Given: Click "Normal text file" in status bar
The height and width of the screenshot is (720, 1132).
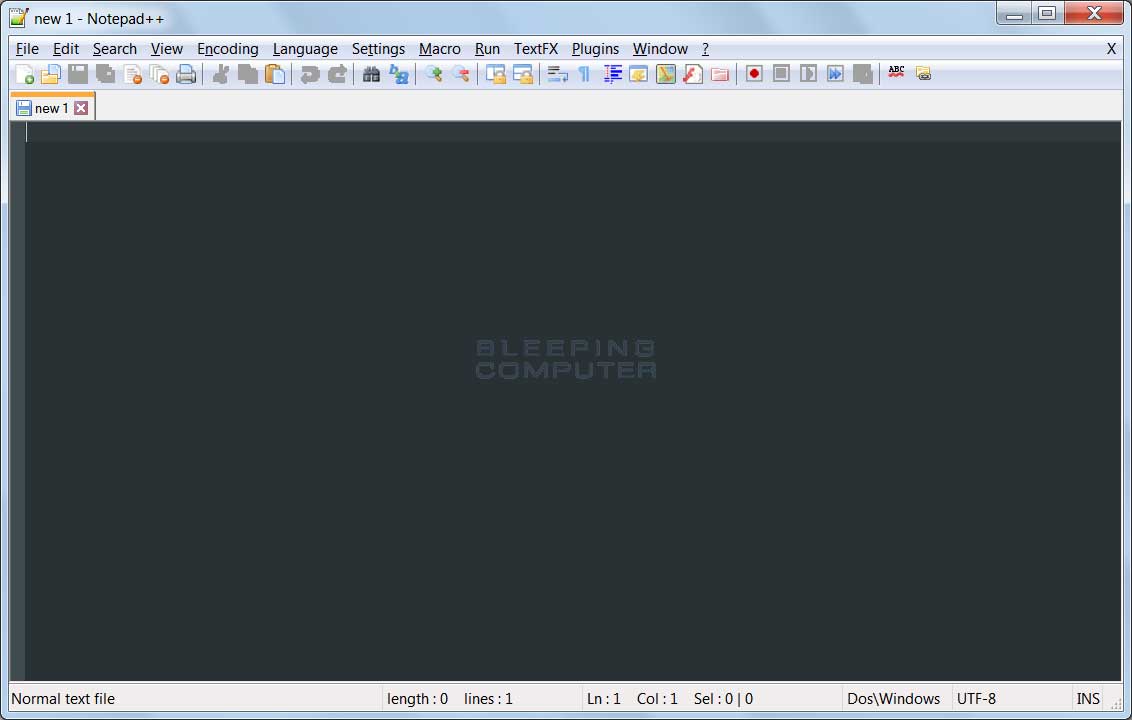Looking at the screenshot, I should tap(64, 699).
